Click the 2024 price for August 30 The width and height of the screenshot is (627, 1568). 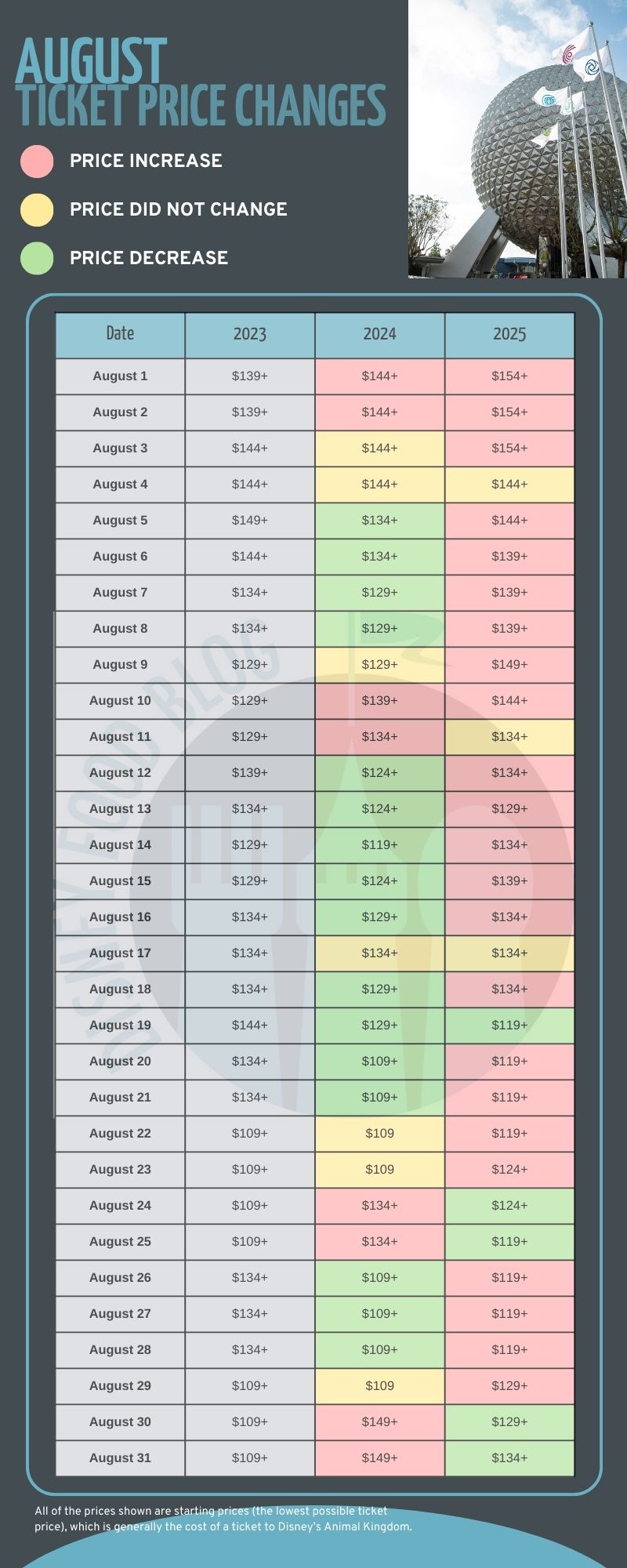[x=380, y=1422]
